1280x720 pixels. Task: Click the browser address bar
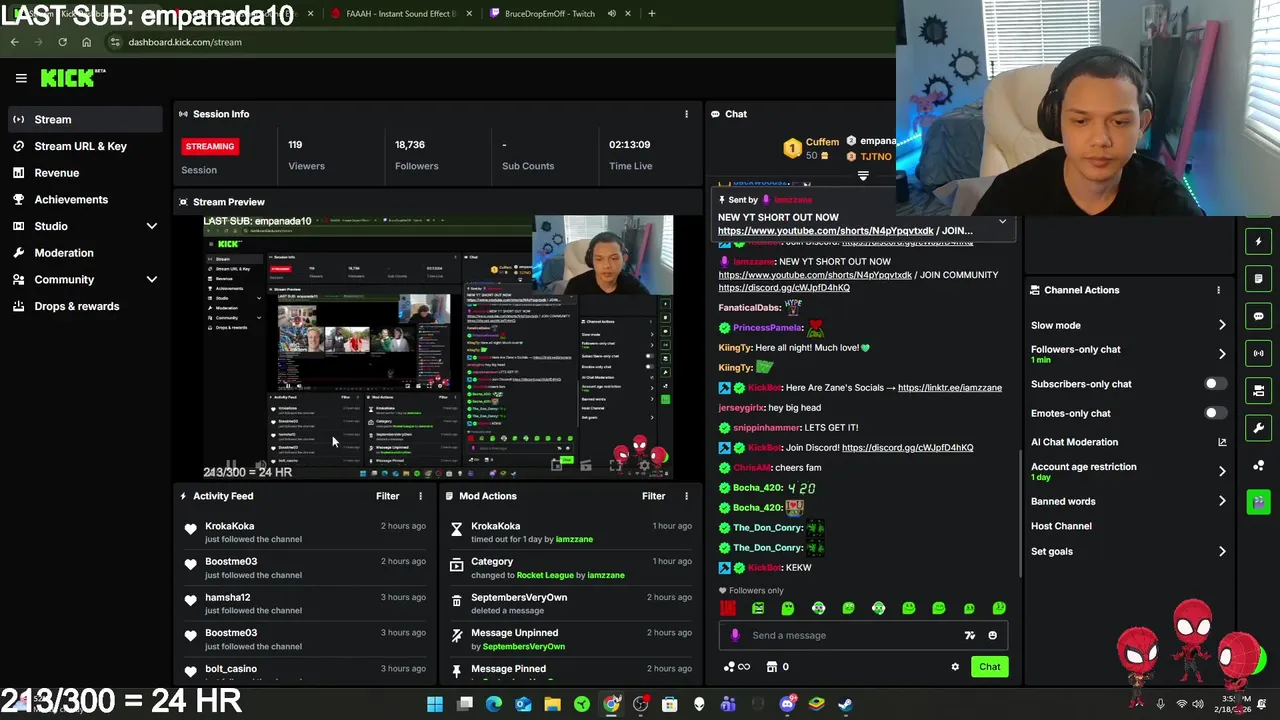500,42
